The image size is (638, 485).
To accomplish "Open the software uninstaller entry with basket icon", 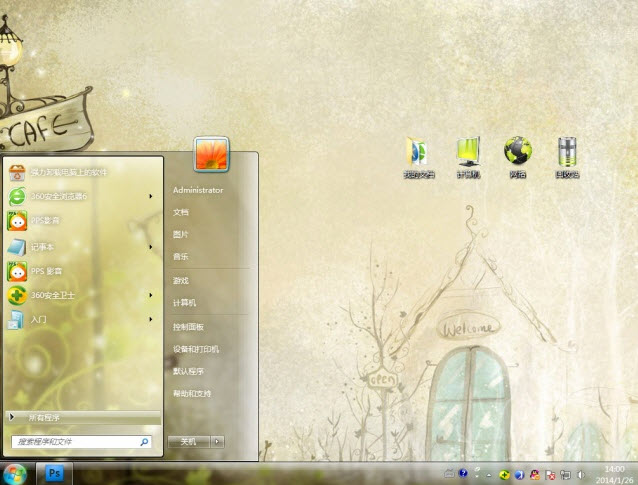I will (x=81, y=173).
